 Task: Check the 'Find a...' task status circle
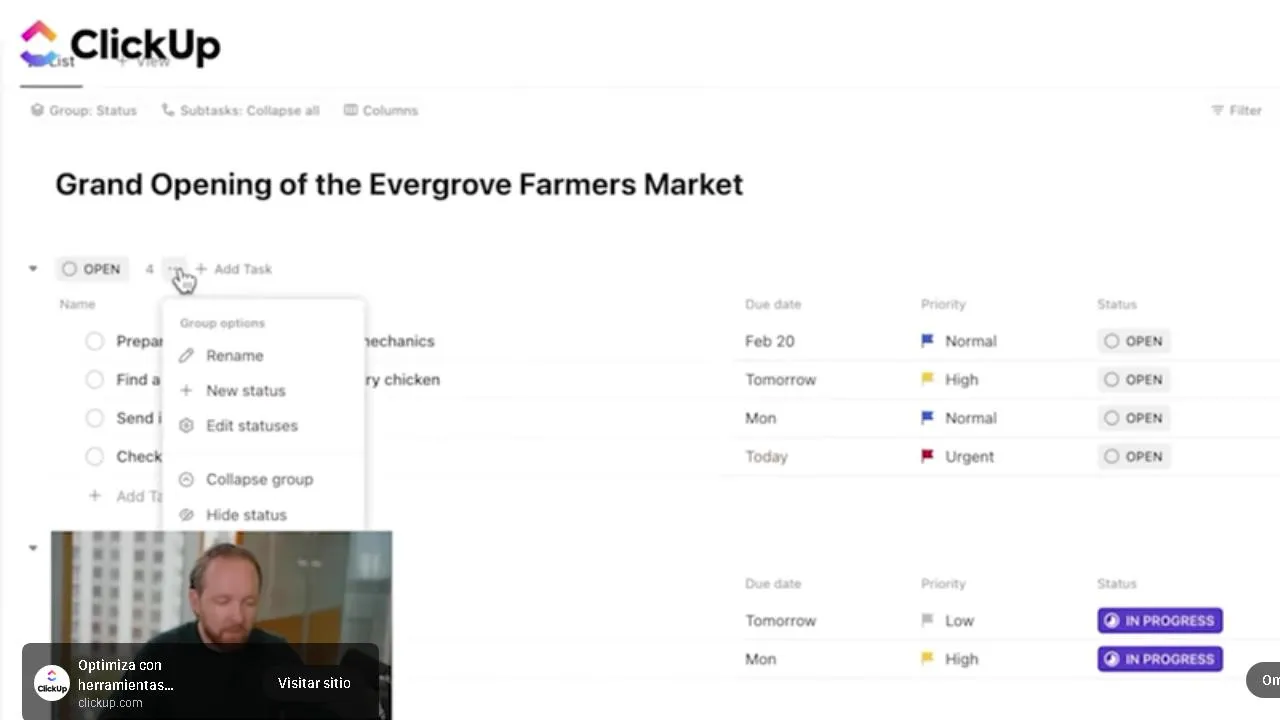(x=94, y=380)
